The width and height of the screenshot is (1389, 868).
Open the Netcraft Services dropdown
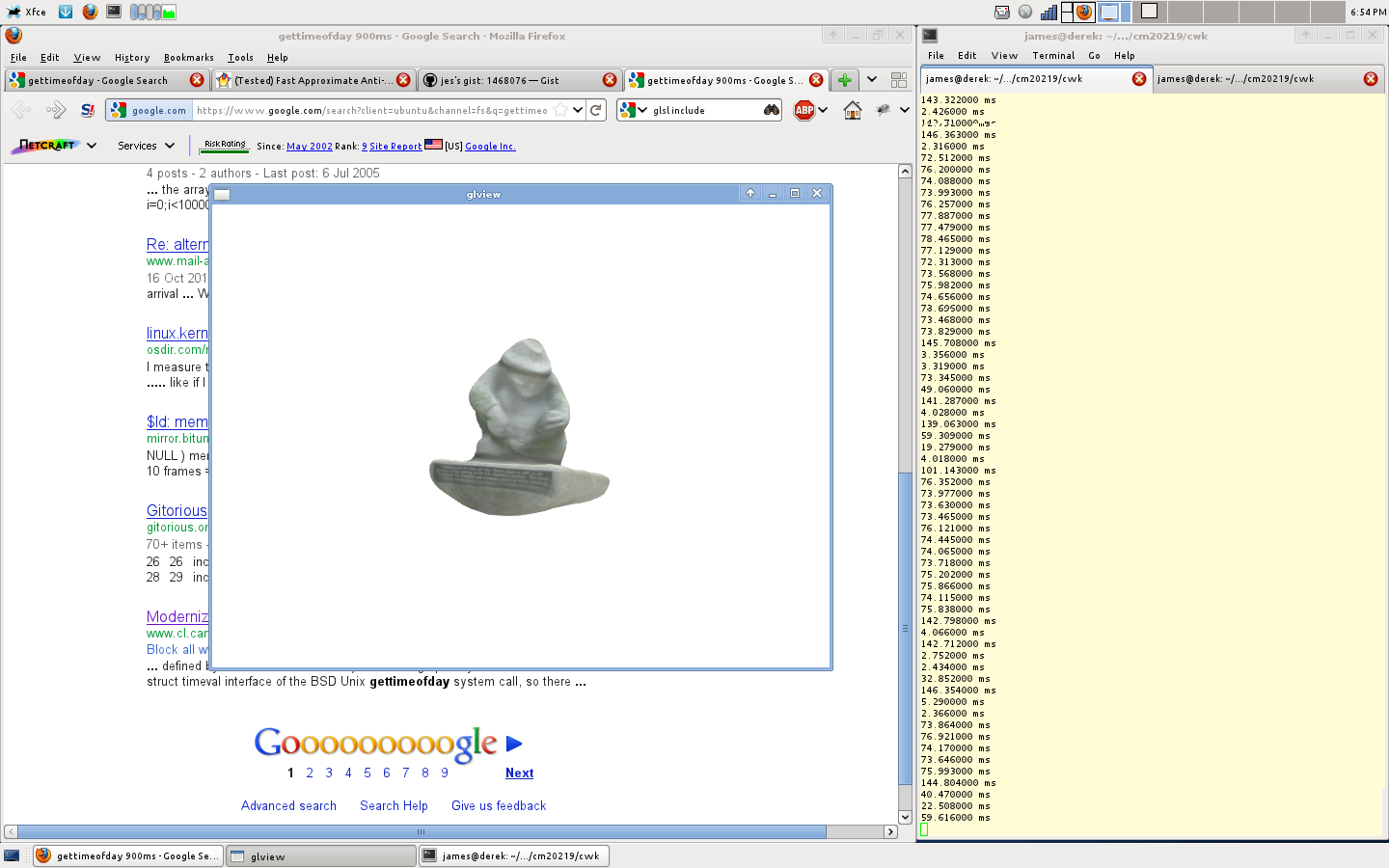(146, 146)
